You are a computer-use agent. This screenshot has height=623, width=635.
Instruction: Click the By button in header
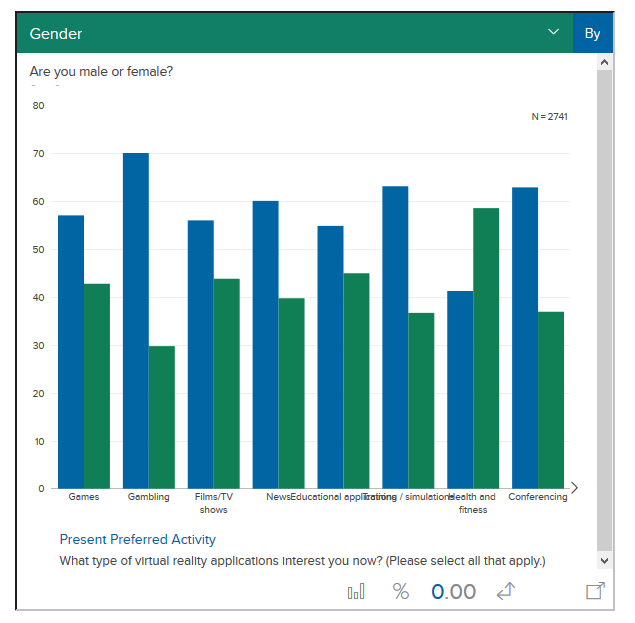coord(592,33)
